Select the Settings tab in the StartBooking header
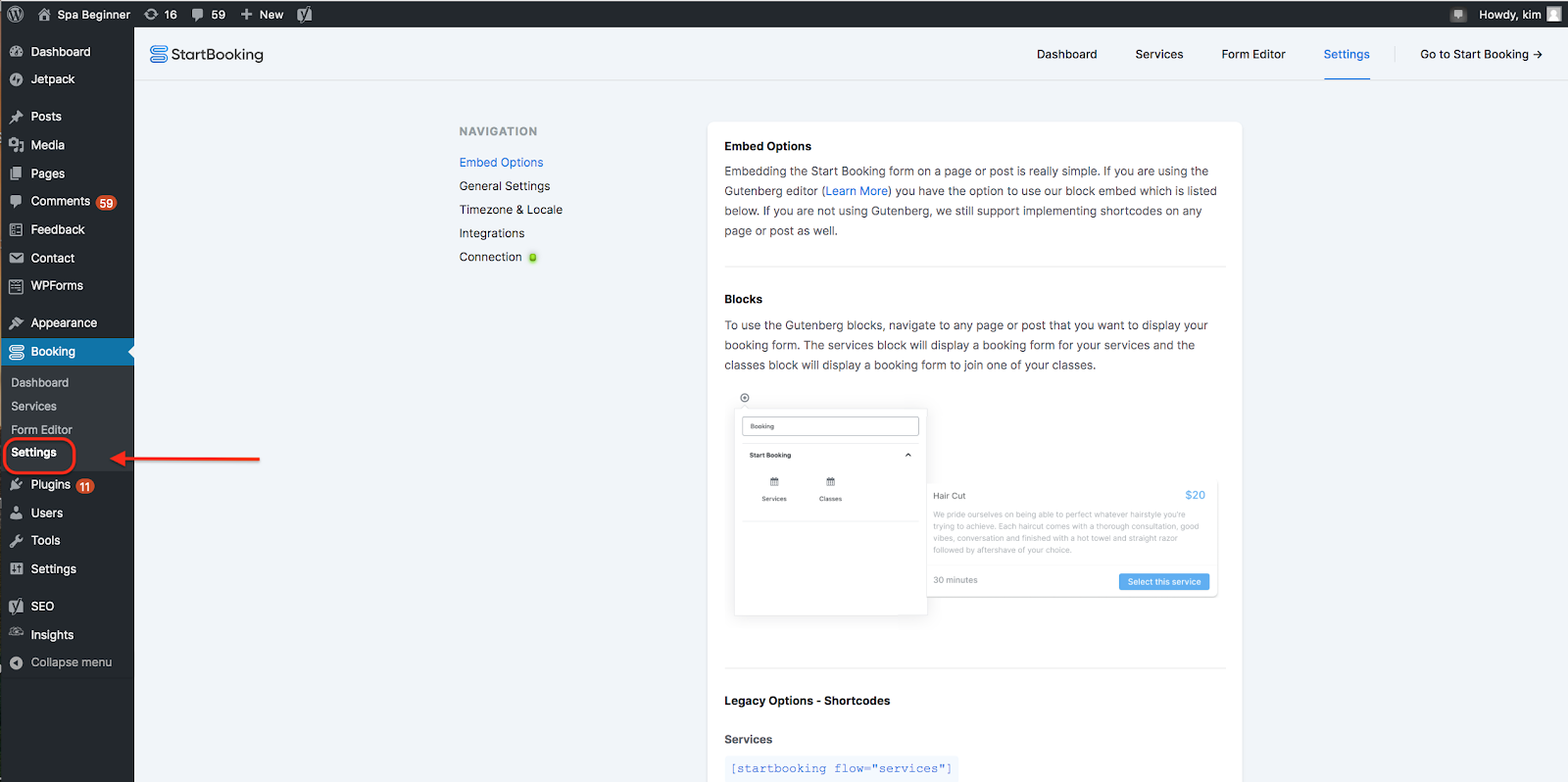This screenshot has height=782, width=1568. pos(1347,55)
